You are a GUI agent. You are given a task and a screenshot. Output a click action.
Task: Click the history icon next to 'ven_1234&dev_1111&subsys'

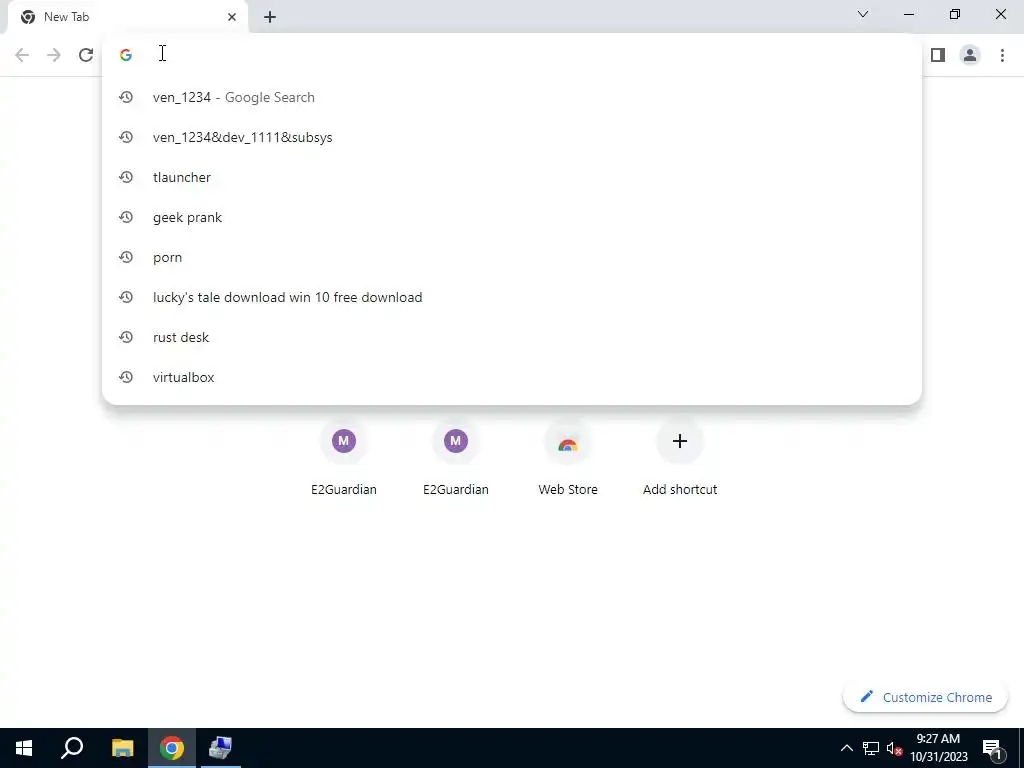pyautogui.click(x=126, y=137)
